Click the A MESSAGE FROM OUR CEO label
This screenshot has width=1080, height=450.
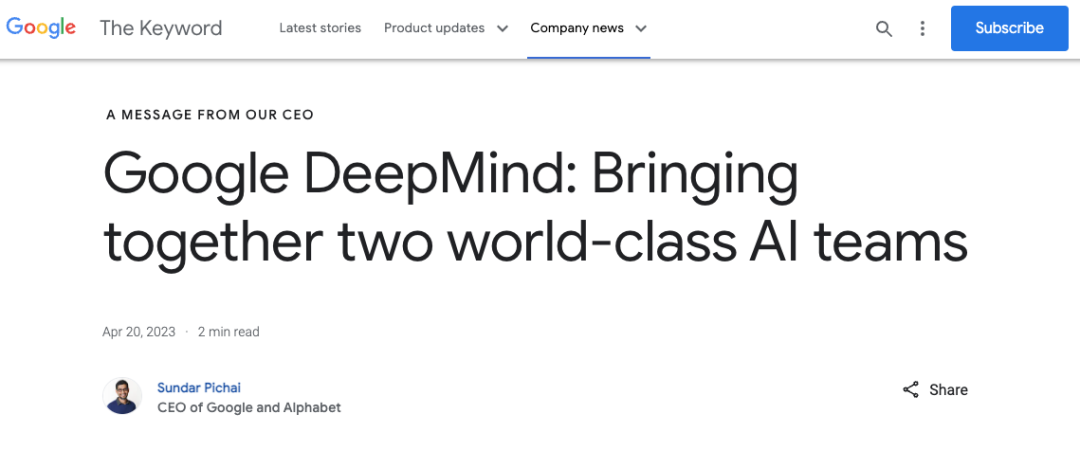[210, 115]
